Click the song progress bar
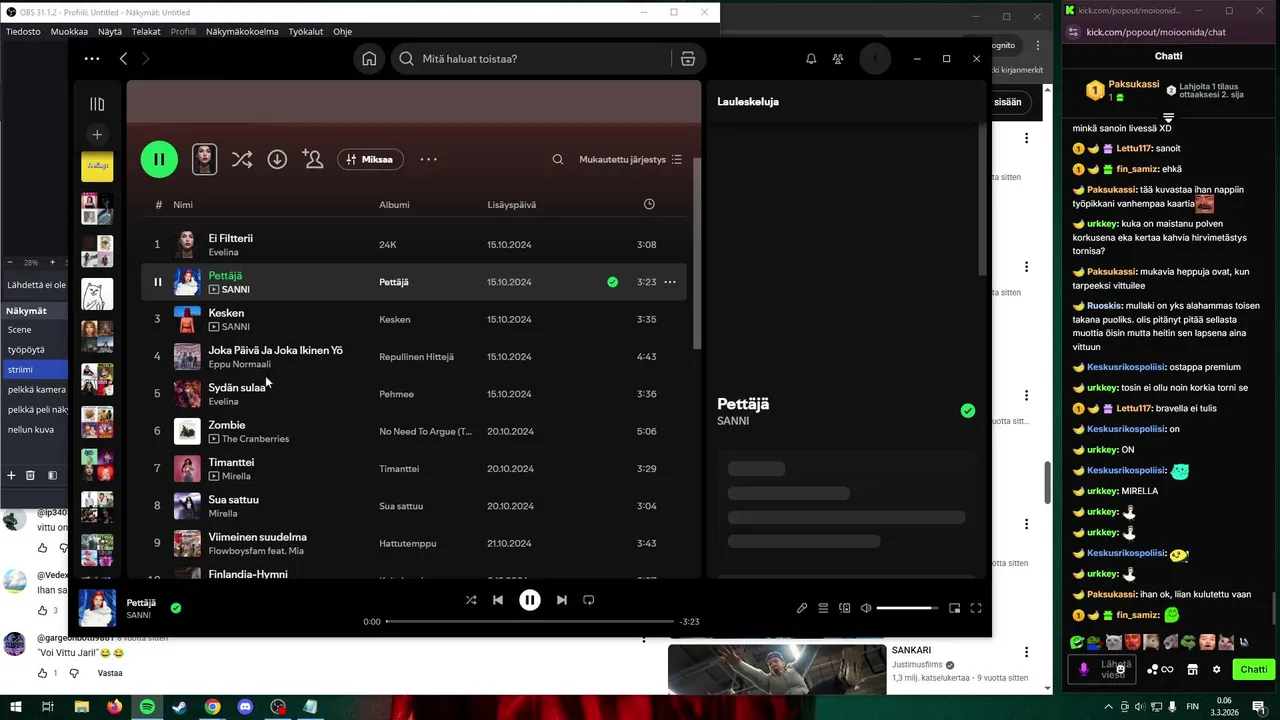 pyautogui.click(x=530, y=622)
